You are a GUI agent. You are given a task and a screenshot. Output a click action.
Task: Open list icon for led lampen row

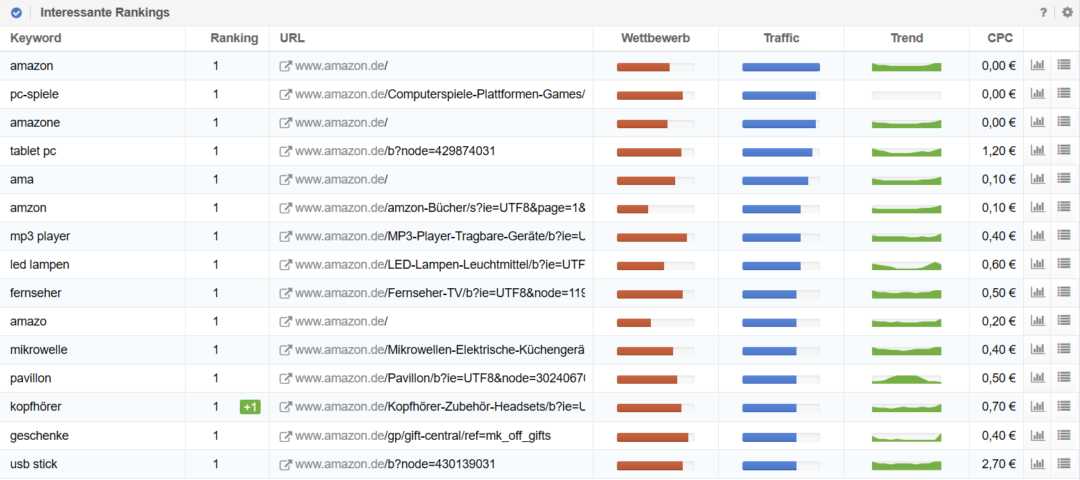1064,264
